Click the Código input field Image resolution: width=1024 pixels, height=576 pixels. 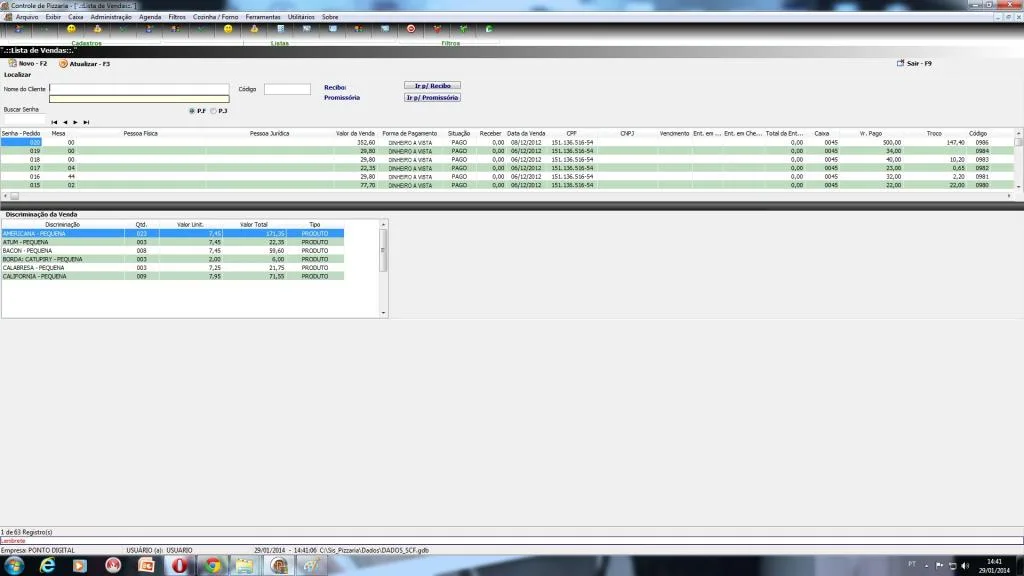(x=287, y=89)
